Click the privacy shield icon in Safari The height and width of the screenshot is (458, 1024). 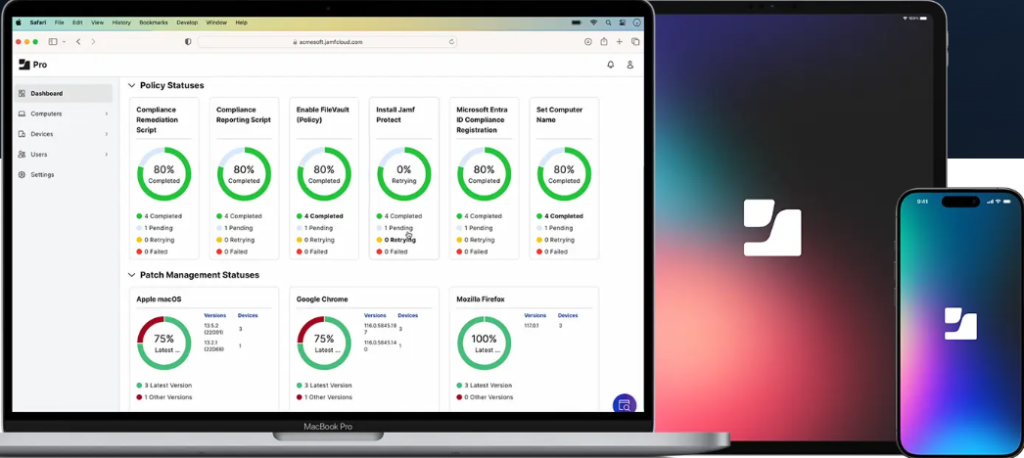point(188,42)
